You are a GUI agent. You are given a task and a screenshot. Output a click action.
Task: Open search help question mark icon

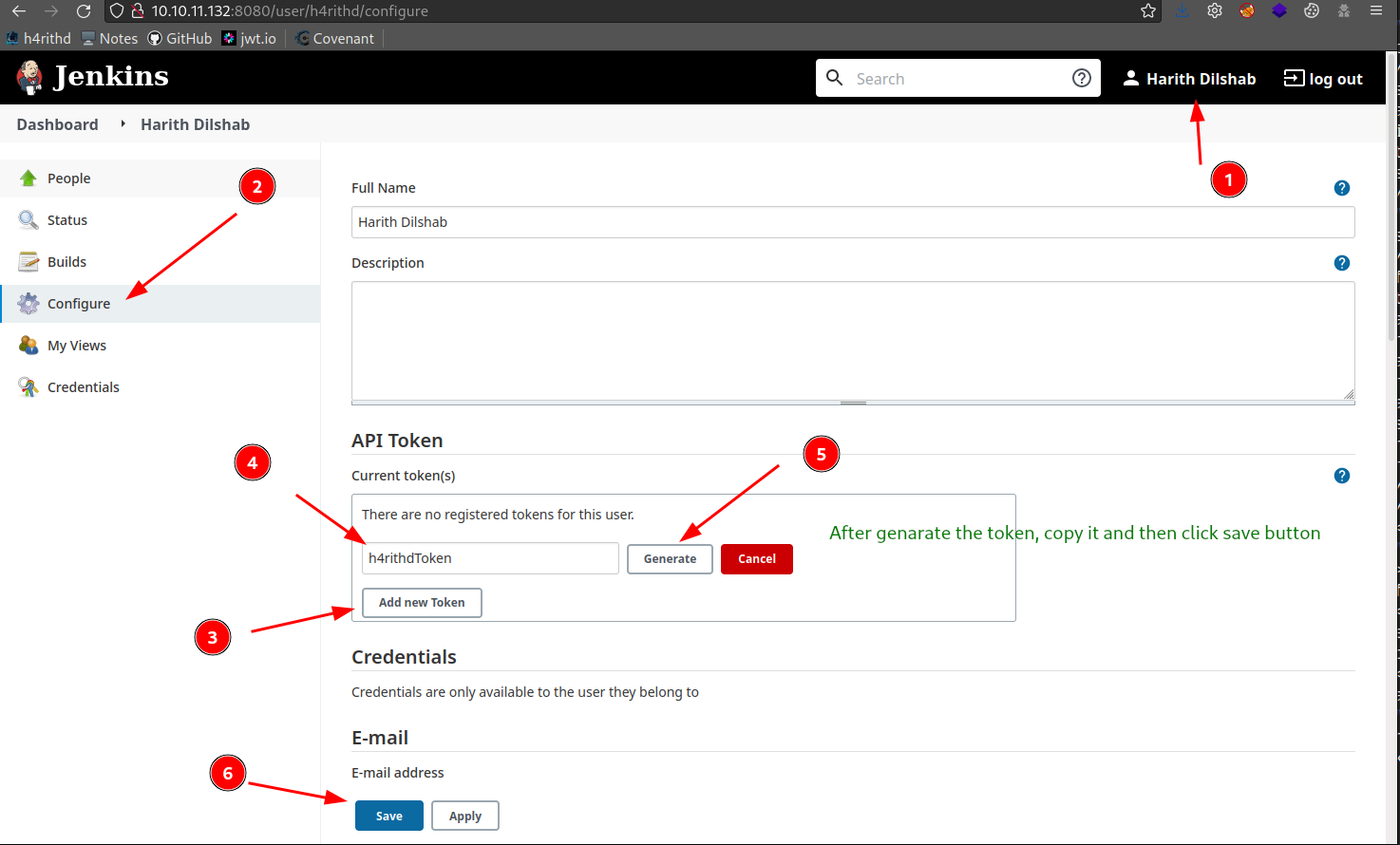(1082, 78)
